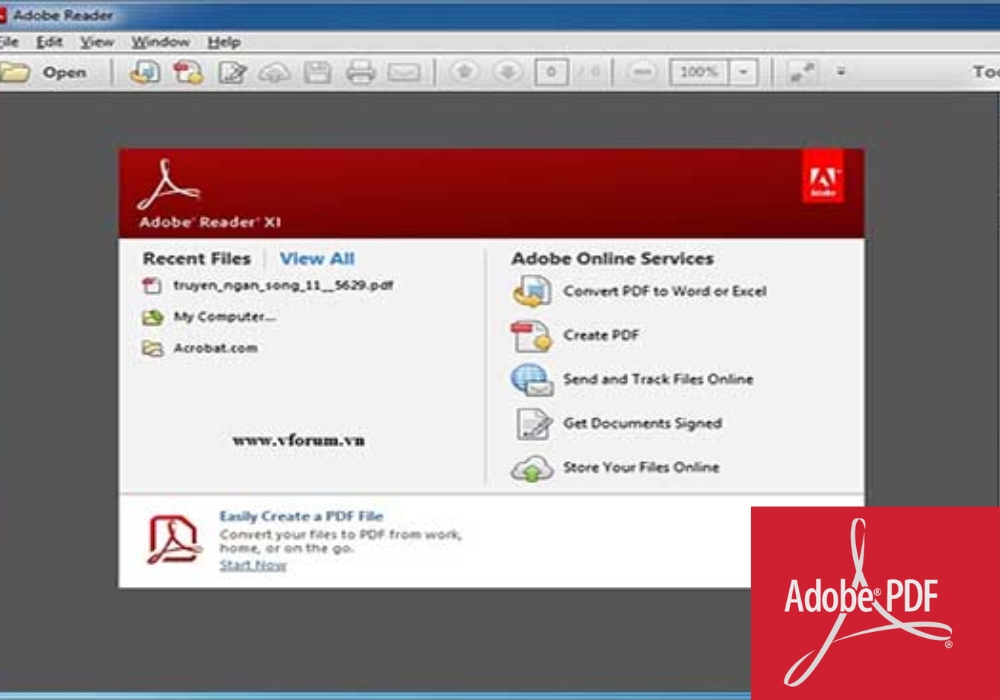Click Convert PDF to Word service icon
Image resolution: width=1000 pixels, height=700 pixels.
coord(532,291)
